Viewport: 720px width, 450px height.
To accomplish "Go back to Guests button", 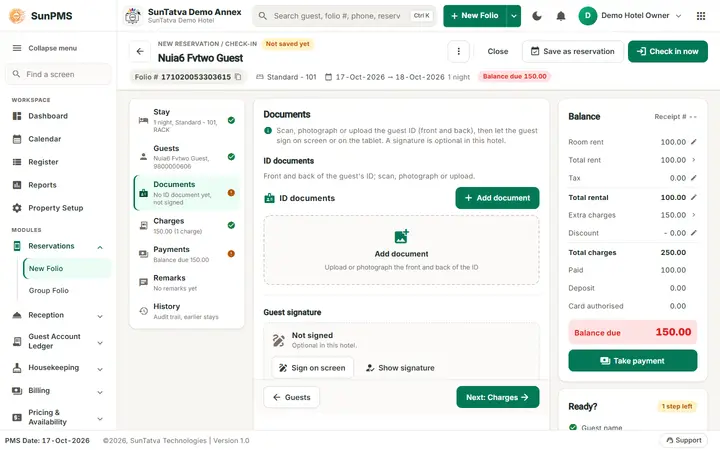I will [x=292, y=397].
